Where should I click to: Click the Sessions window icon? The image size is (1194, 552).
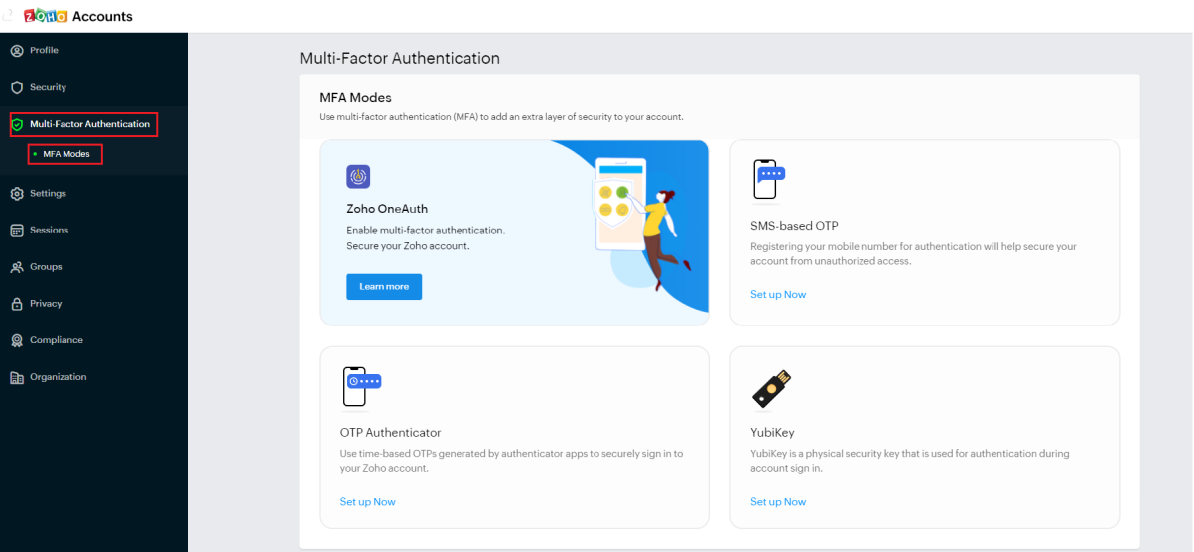coord(17,231)
